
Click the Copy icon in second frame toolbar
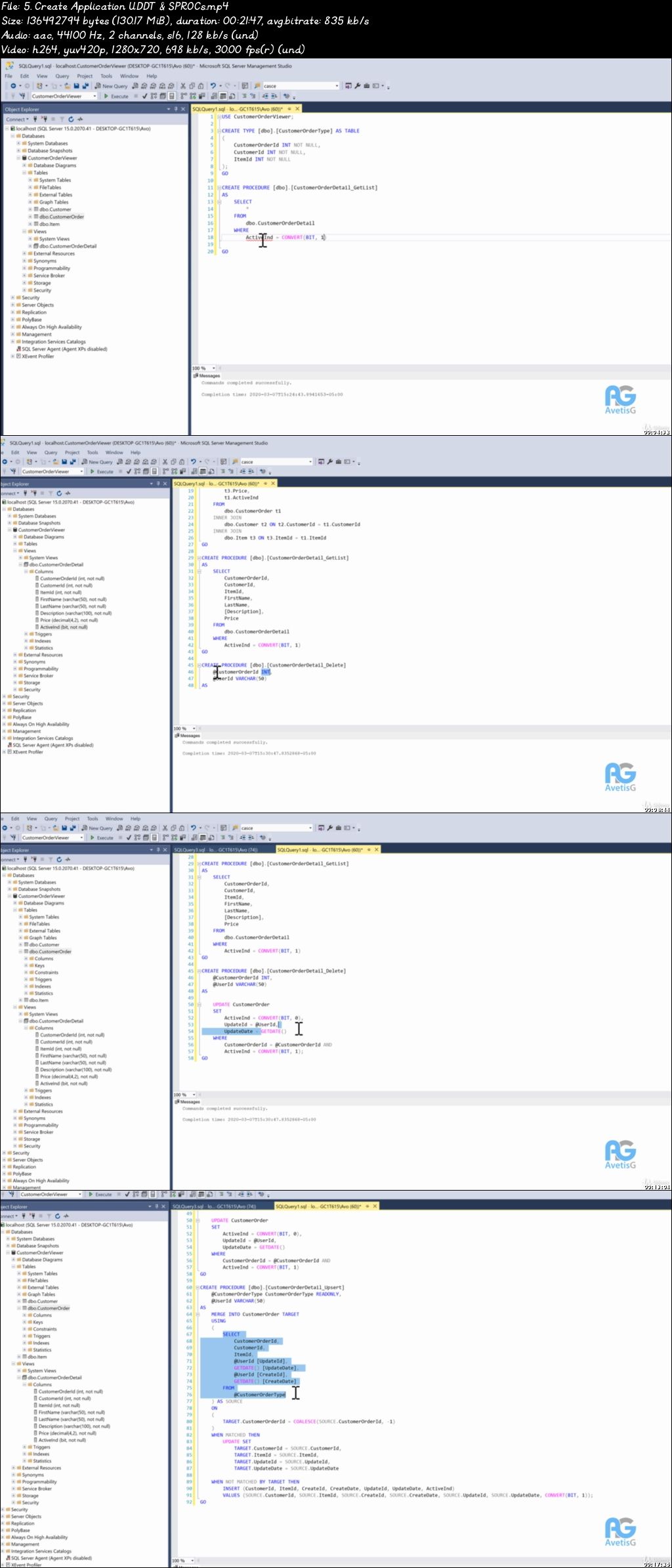174,461
